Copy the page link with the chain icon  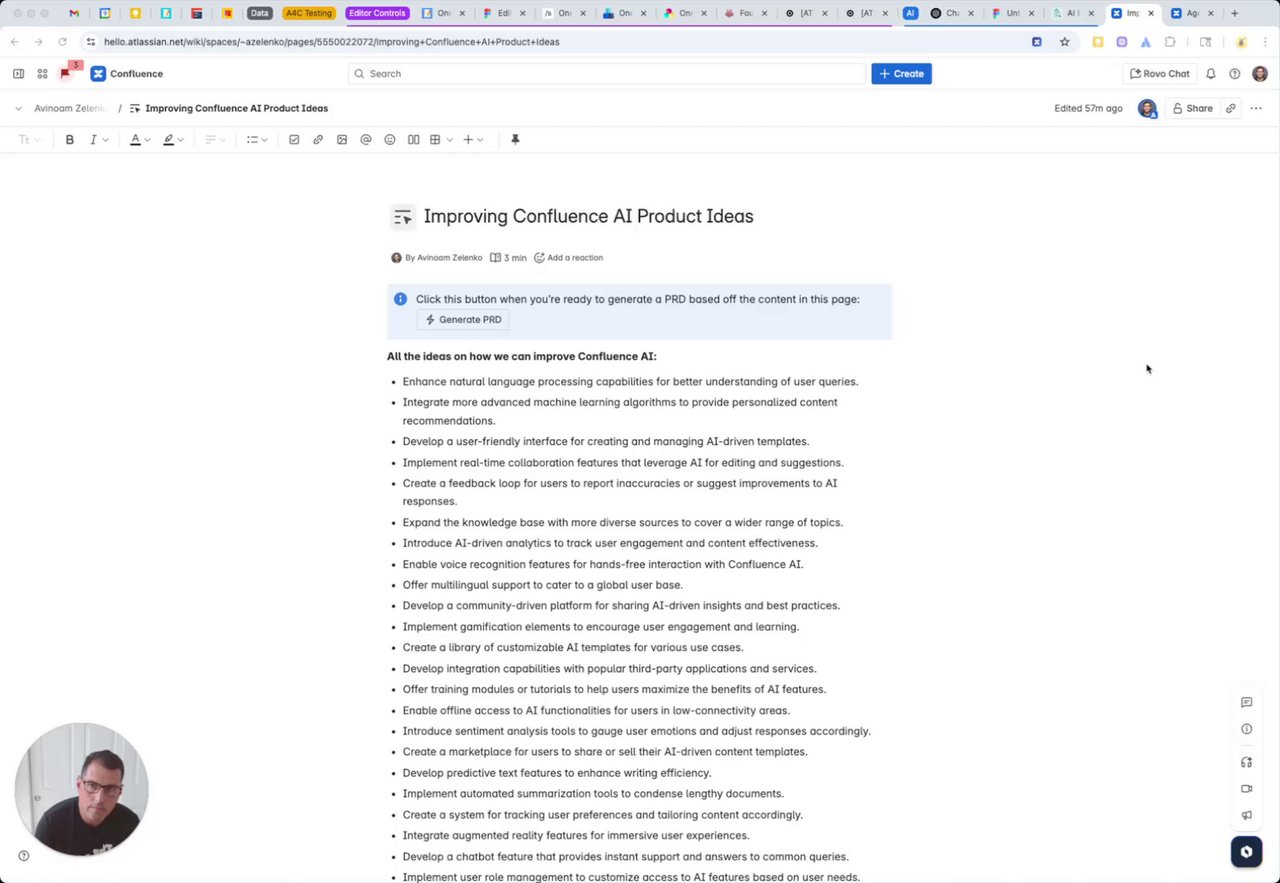tap(1231, 108)
